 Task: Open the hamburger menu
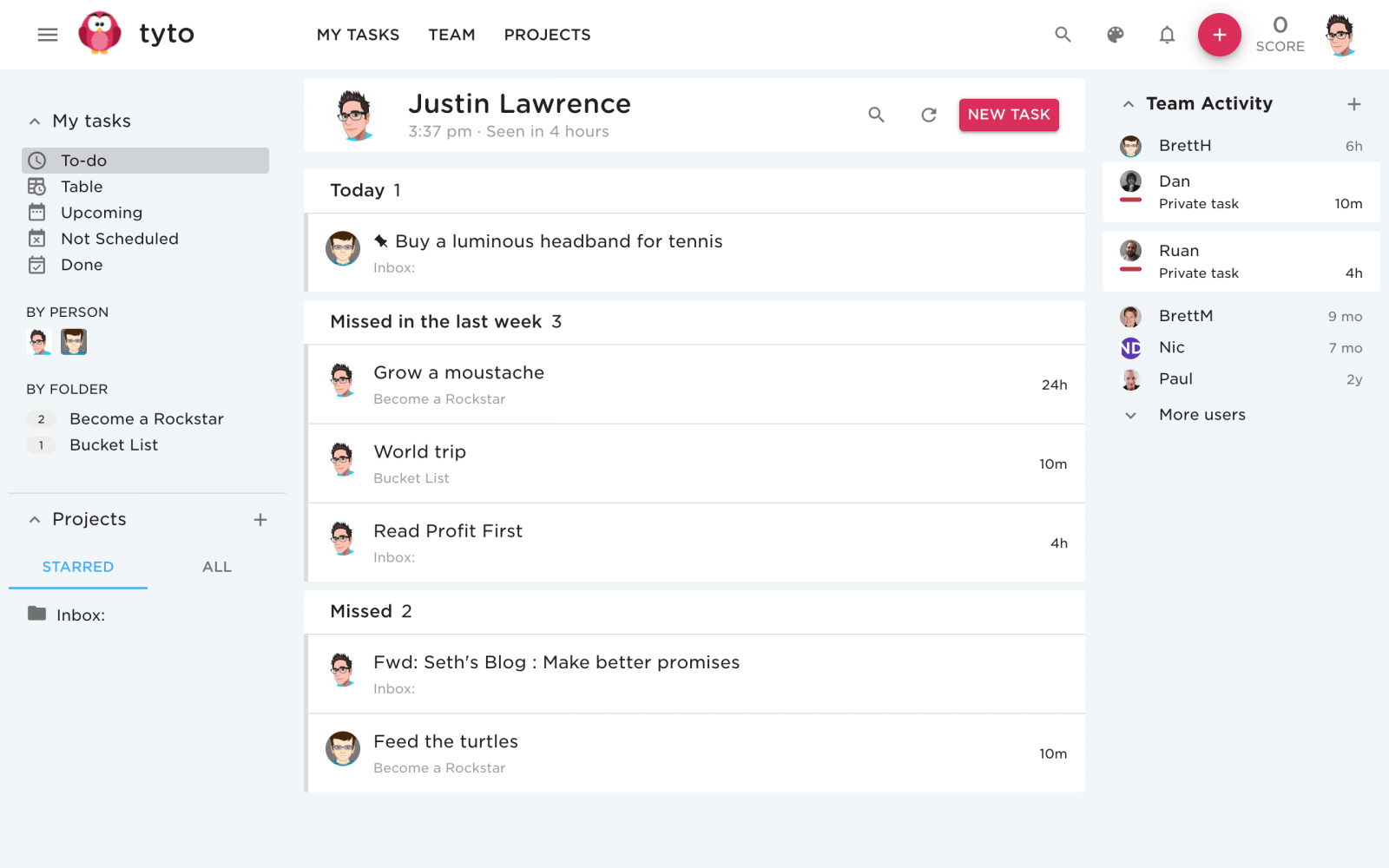point(48,35)
